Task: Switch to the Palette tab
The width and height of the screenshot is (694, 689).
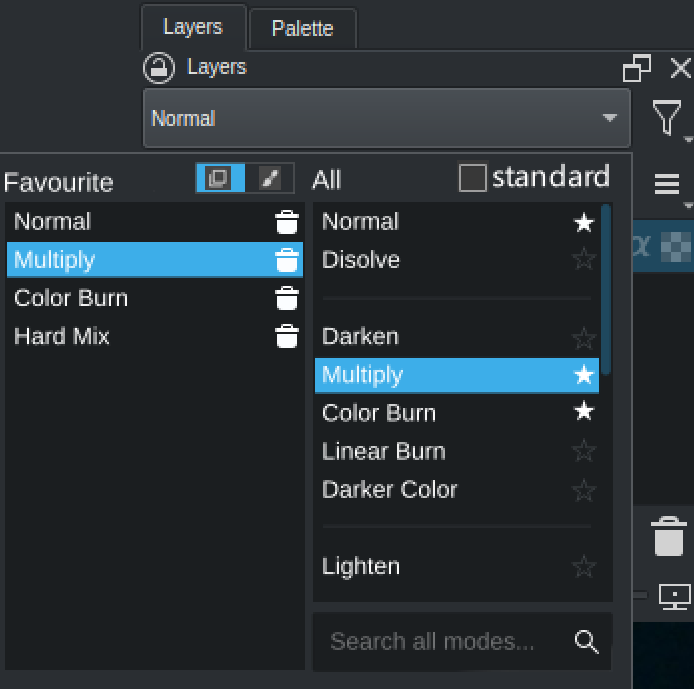Action: coord(302,28)
